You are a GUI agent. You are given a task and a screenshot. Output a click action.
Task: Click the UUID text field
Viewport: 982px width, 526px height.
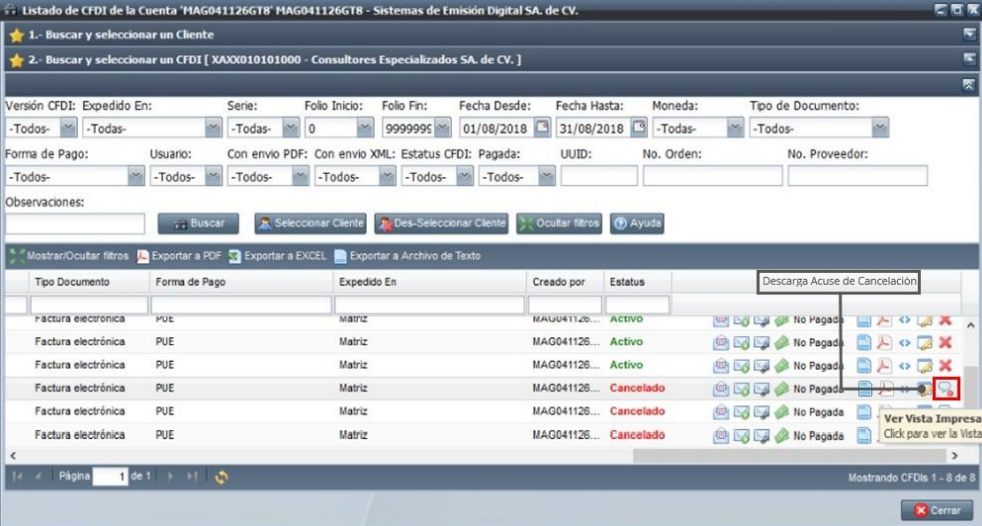596,176
